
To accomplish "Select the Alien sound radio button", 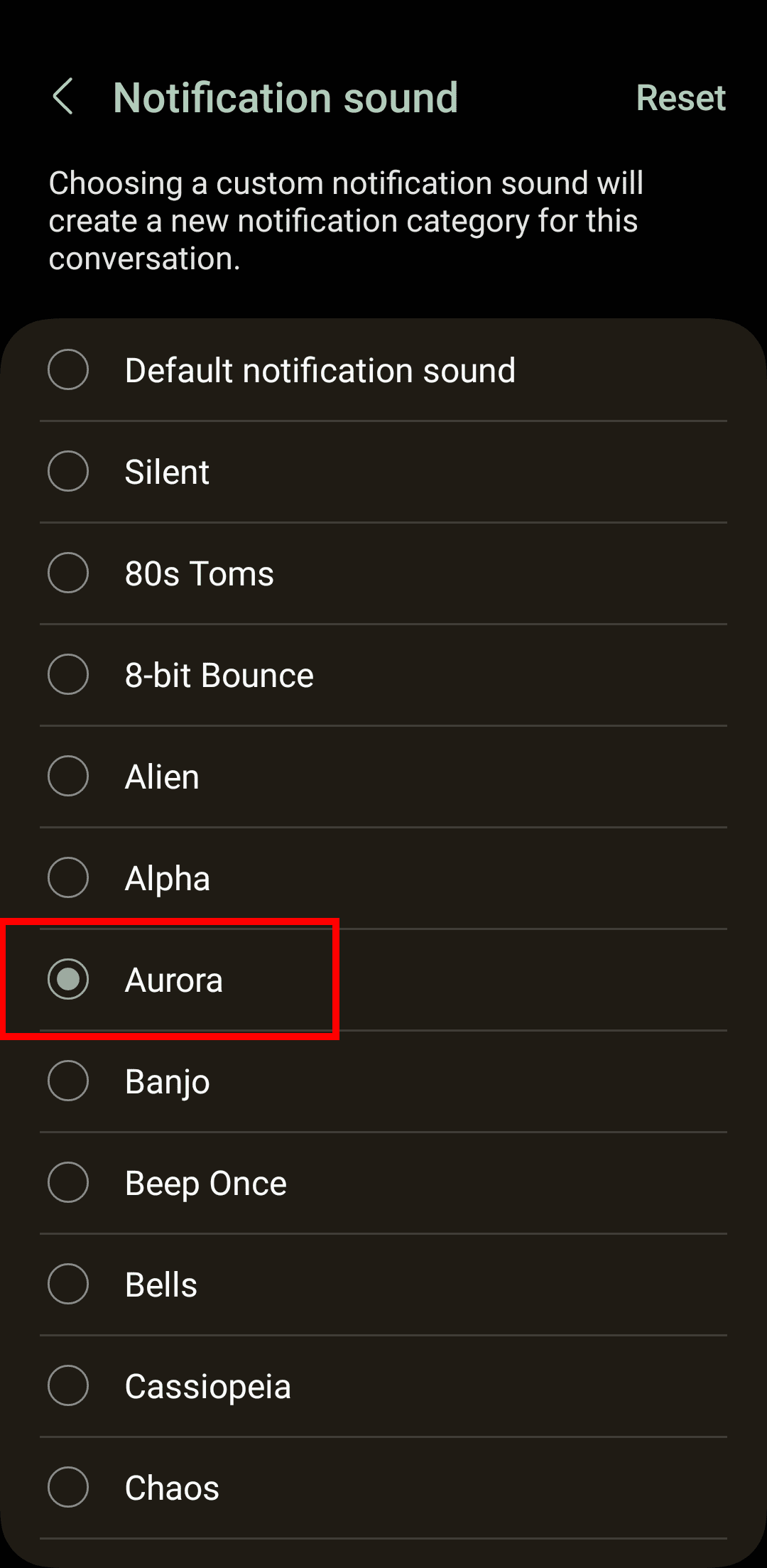I will pos(68,776).
